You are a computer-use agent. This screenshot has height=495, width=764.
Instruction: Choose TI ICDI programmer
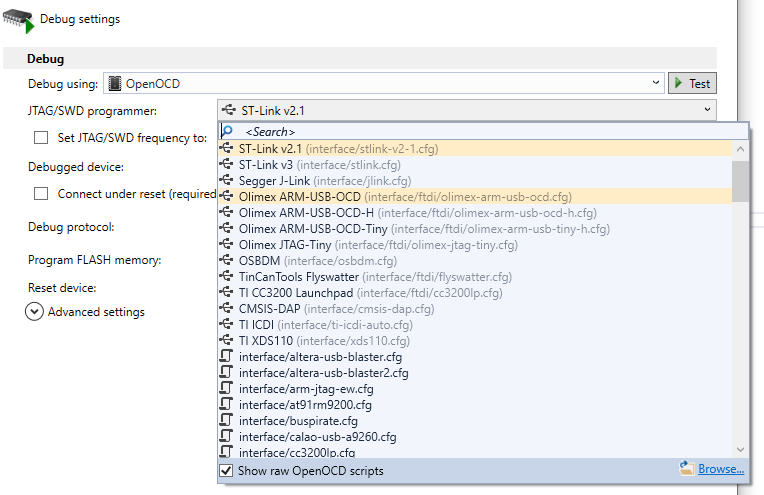point(475,325)
